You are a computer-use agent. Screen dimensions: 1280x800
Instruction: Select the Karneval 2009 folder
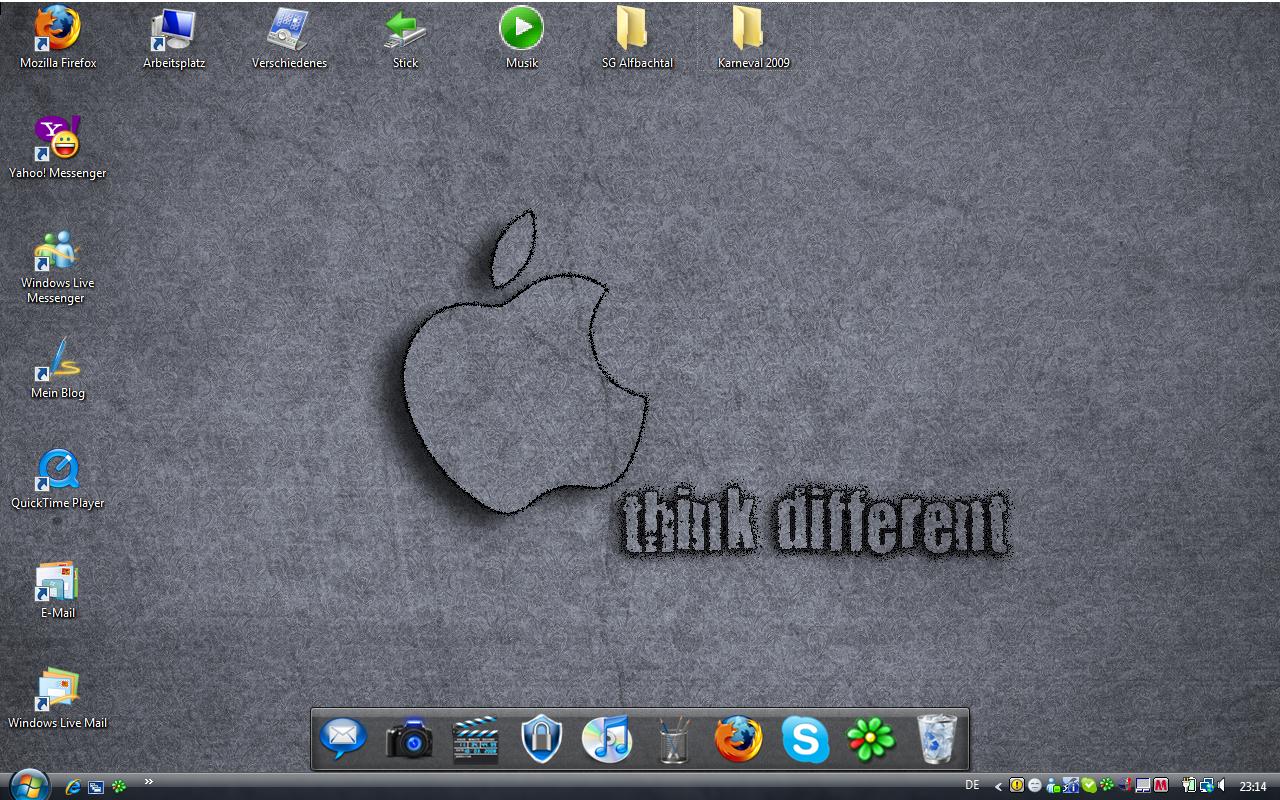pos(754,39)
